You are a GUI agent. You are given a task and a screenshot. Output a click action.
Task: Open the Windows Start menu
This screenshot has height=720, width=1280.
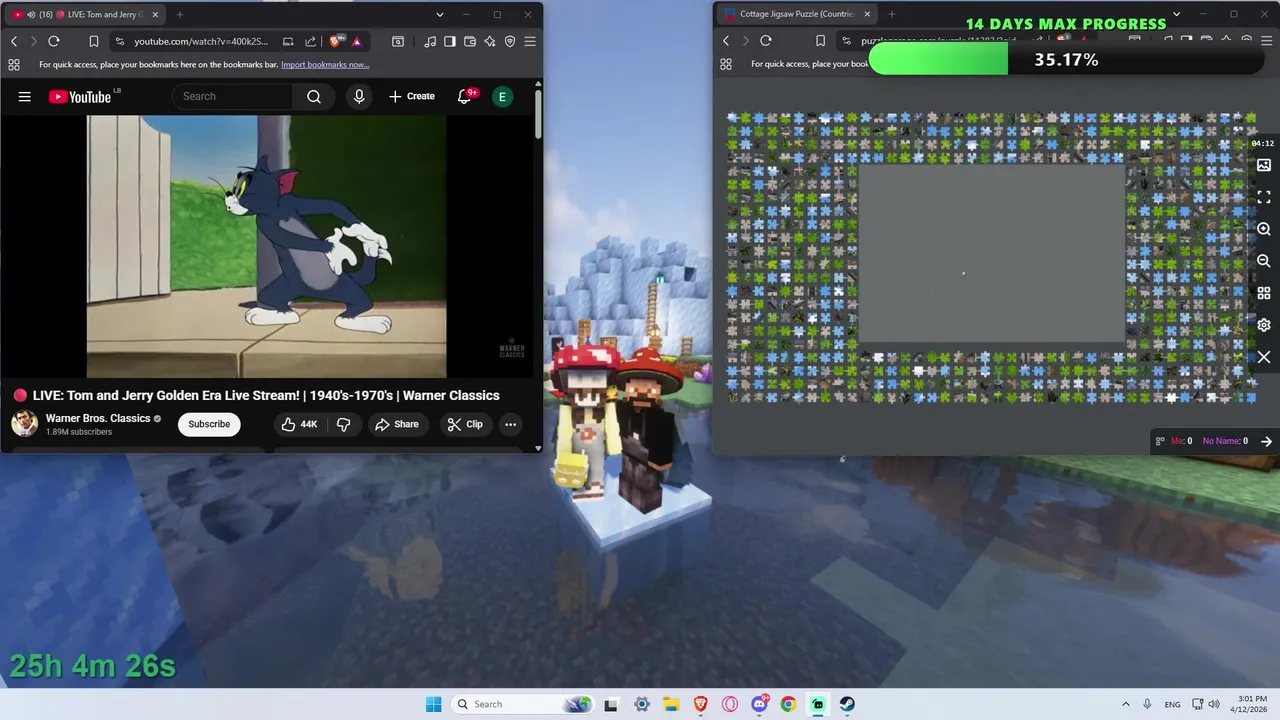(433, 704)
